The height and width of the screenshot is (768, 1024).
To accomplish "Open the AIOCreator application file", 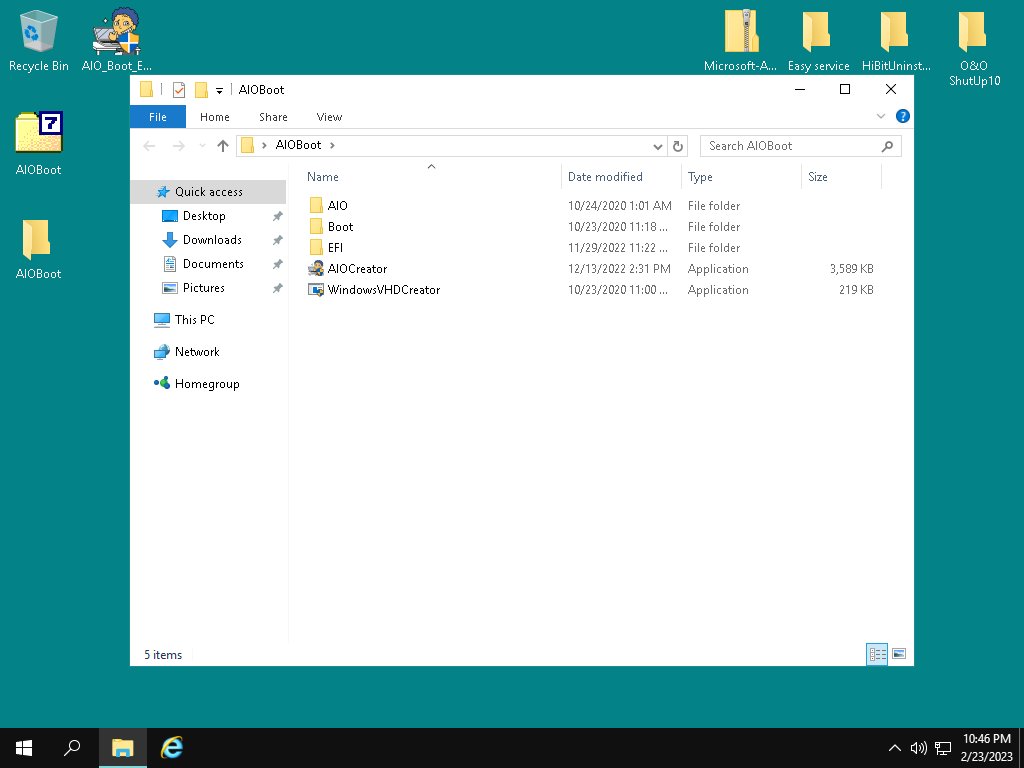I will [356, 269].
